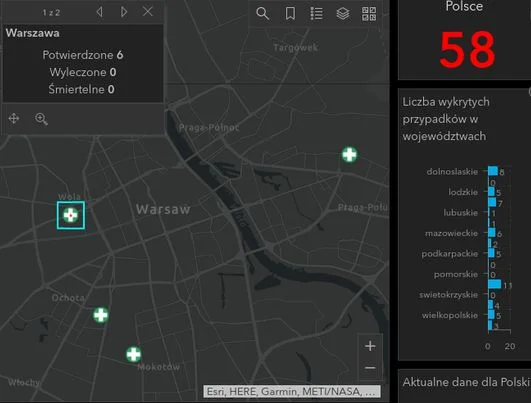Open the bookmarks panel

coord(290,14)
